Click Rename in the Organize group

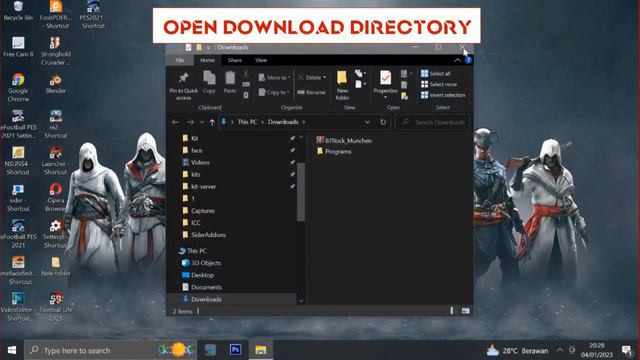pyautogui.click(x=311, y=92)
